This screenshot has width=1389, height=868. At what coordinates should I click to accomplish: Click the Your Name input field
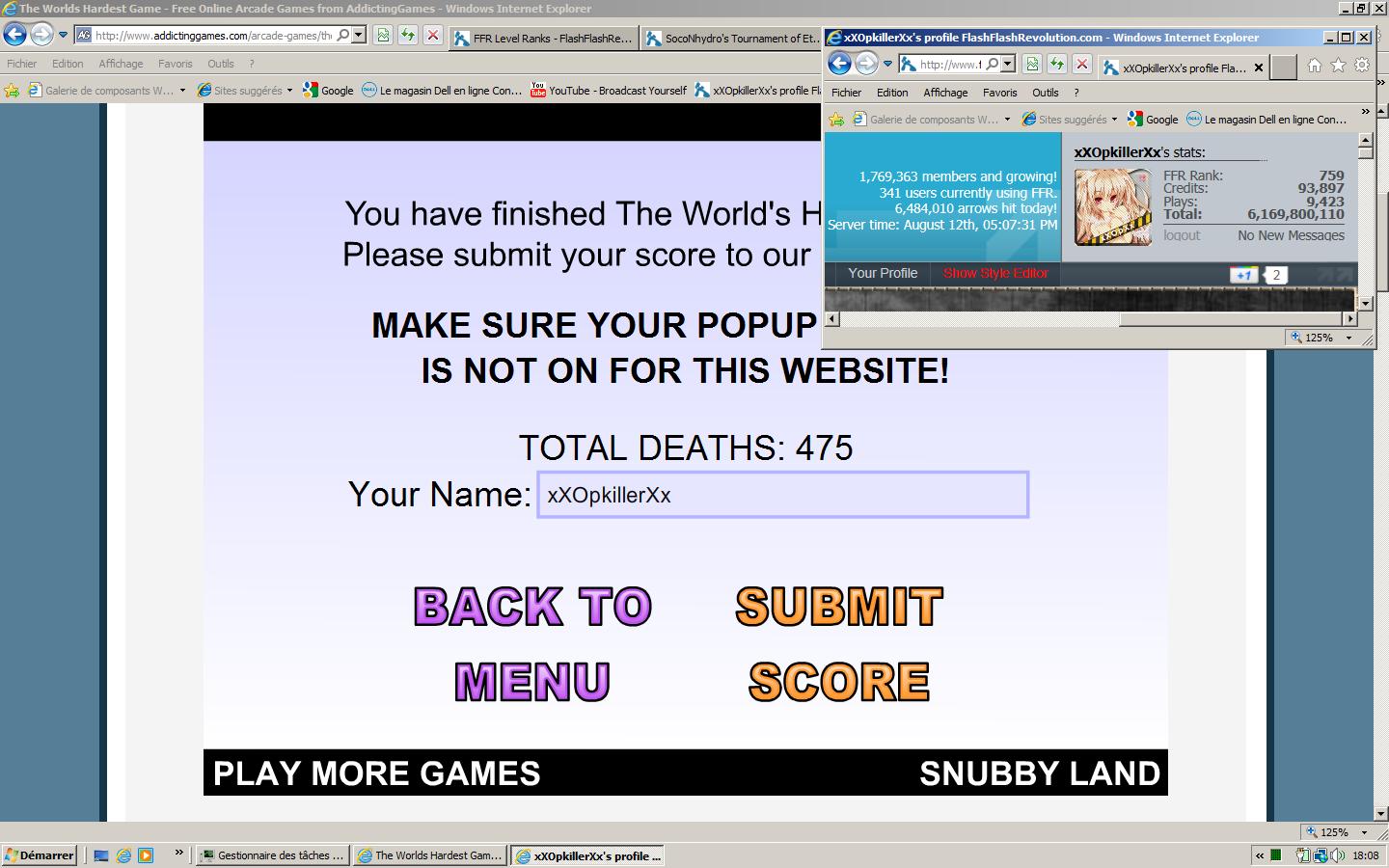coord(782,495)
